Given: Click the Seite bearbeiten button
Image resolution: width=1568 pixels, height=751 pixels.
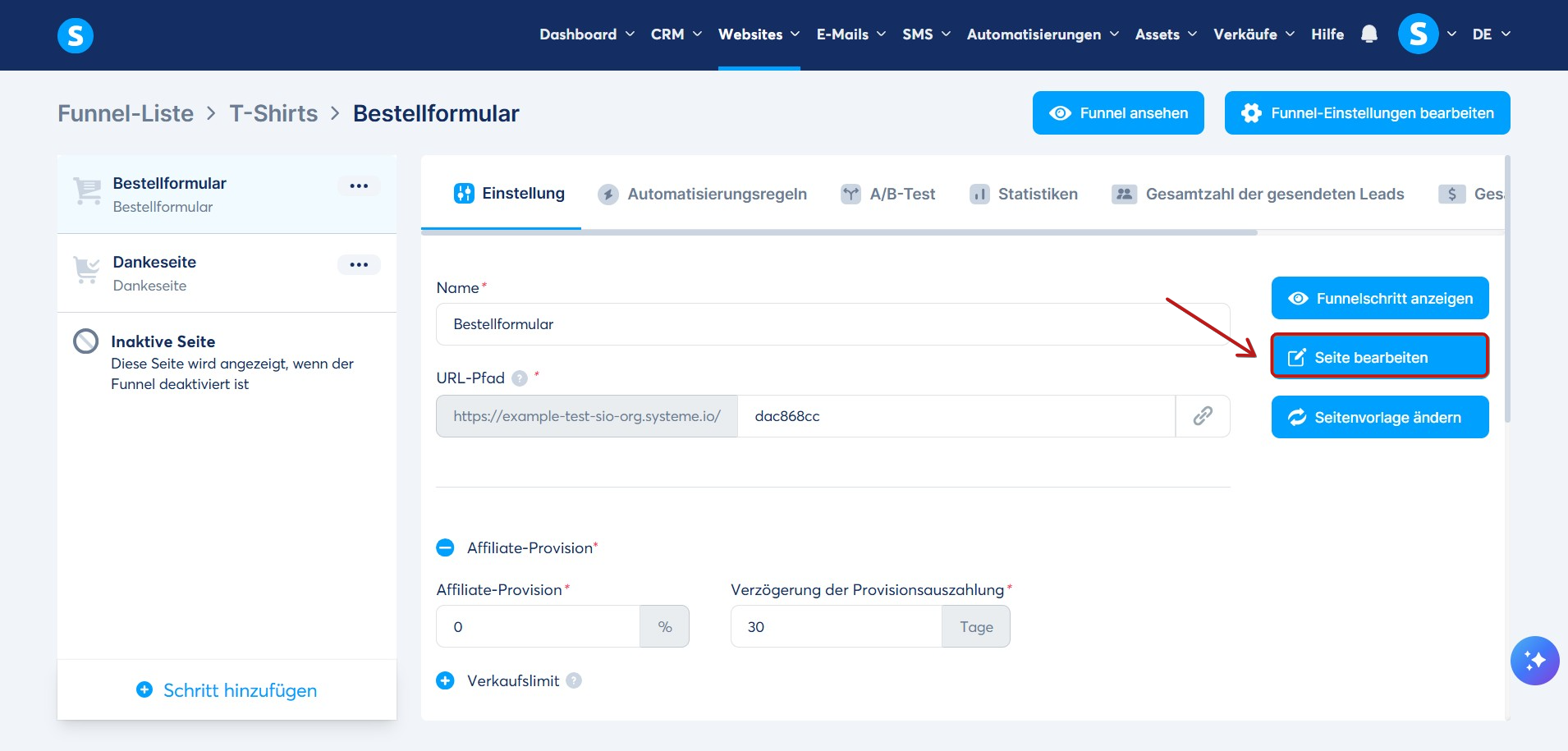Looking at the screenshot, I should pyautogui.click(x=1380, y=356).
